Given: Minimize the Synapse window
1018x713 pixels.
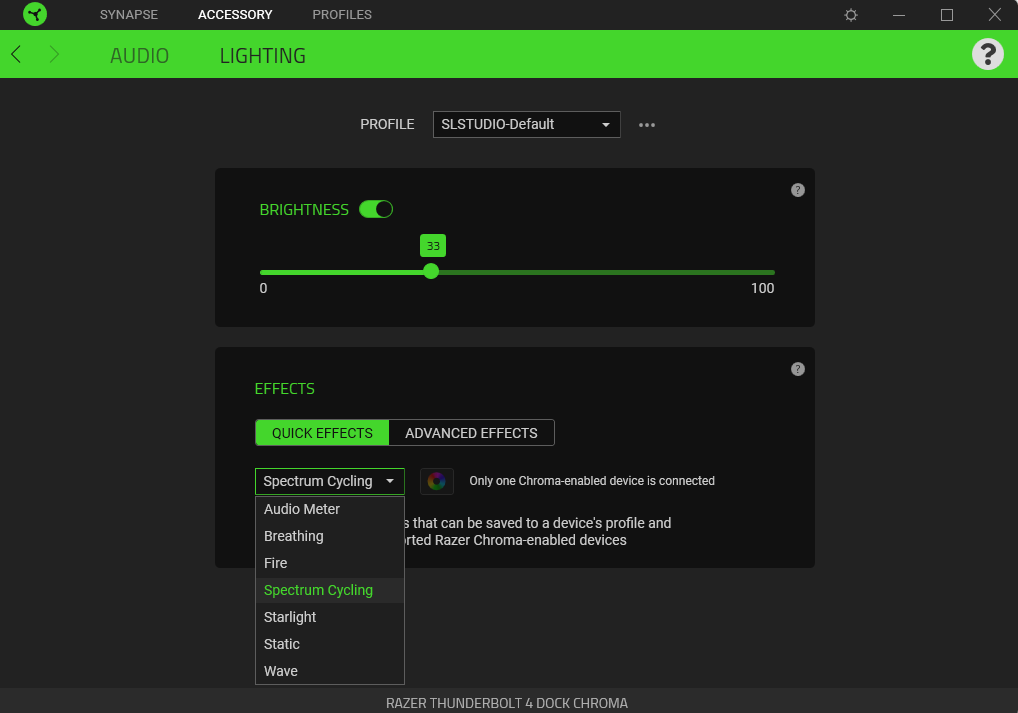Looking at the screenshot, I should [x=899, y=15].
